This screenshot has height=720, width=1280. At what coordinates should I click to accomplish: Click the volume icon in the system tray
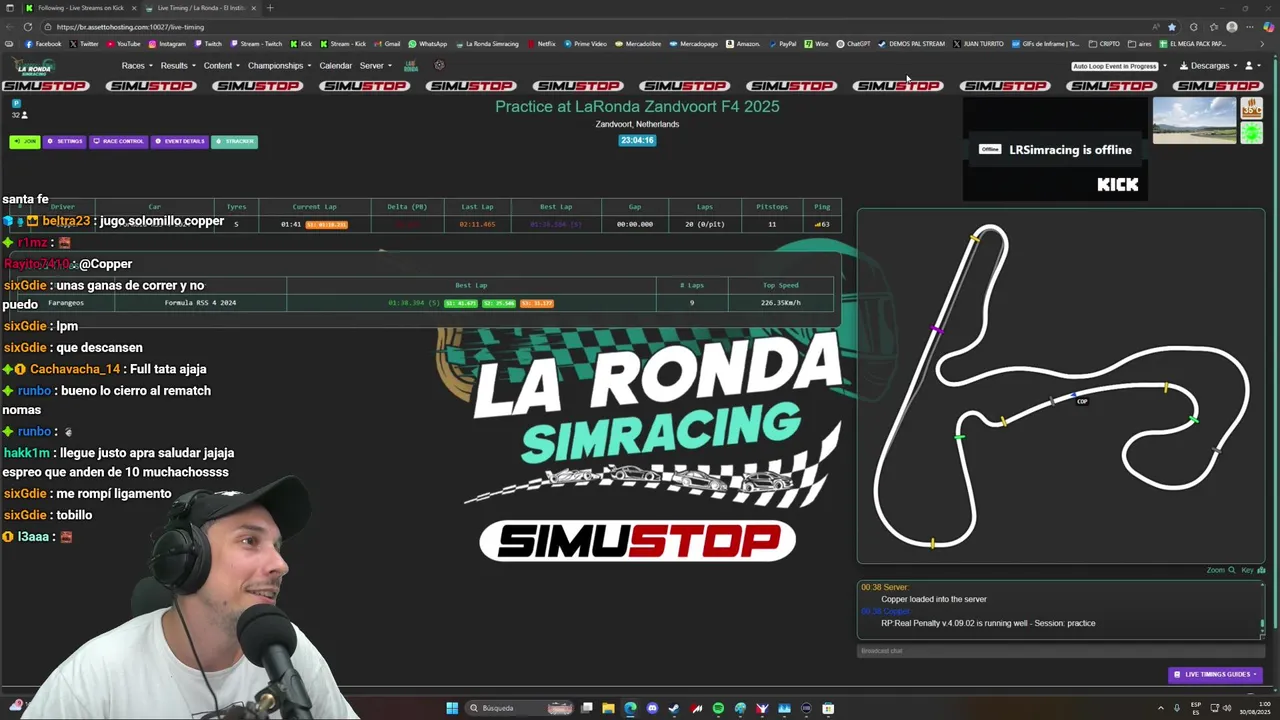[1228, 708]
